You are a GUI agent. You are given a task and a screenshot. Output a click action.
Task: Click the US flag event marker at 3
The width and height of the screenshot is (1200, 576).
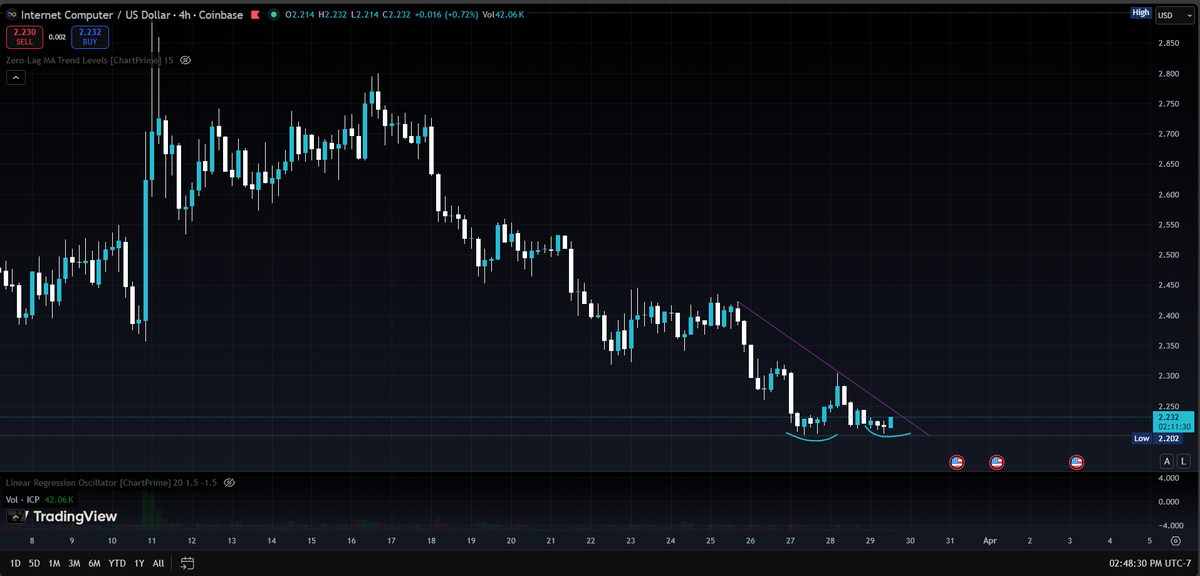click(x=1076, y=462)
